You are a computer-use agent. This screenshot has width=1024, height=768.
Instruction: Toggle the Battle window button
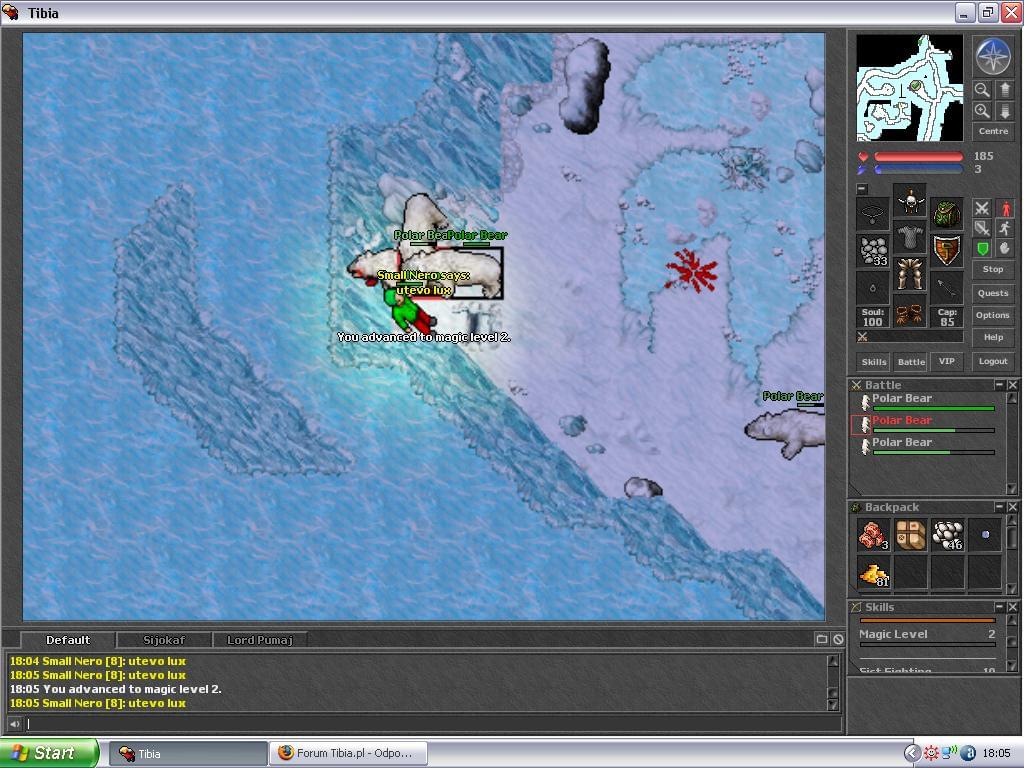pyautogui.click(x=911, y=361)
